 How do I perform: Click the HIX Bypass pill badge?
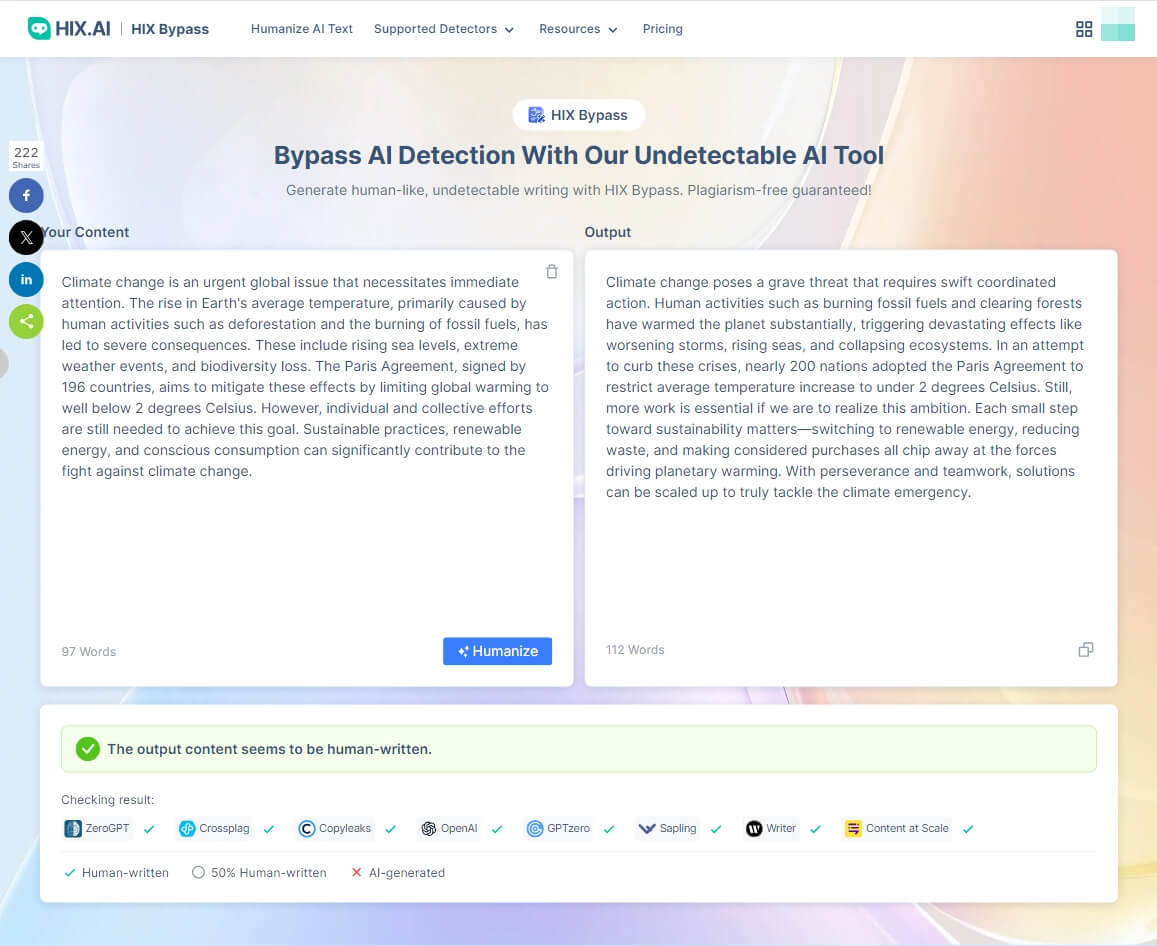click(x=578, y=115)
